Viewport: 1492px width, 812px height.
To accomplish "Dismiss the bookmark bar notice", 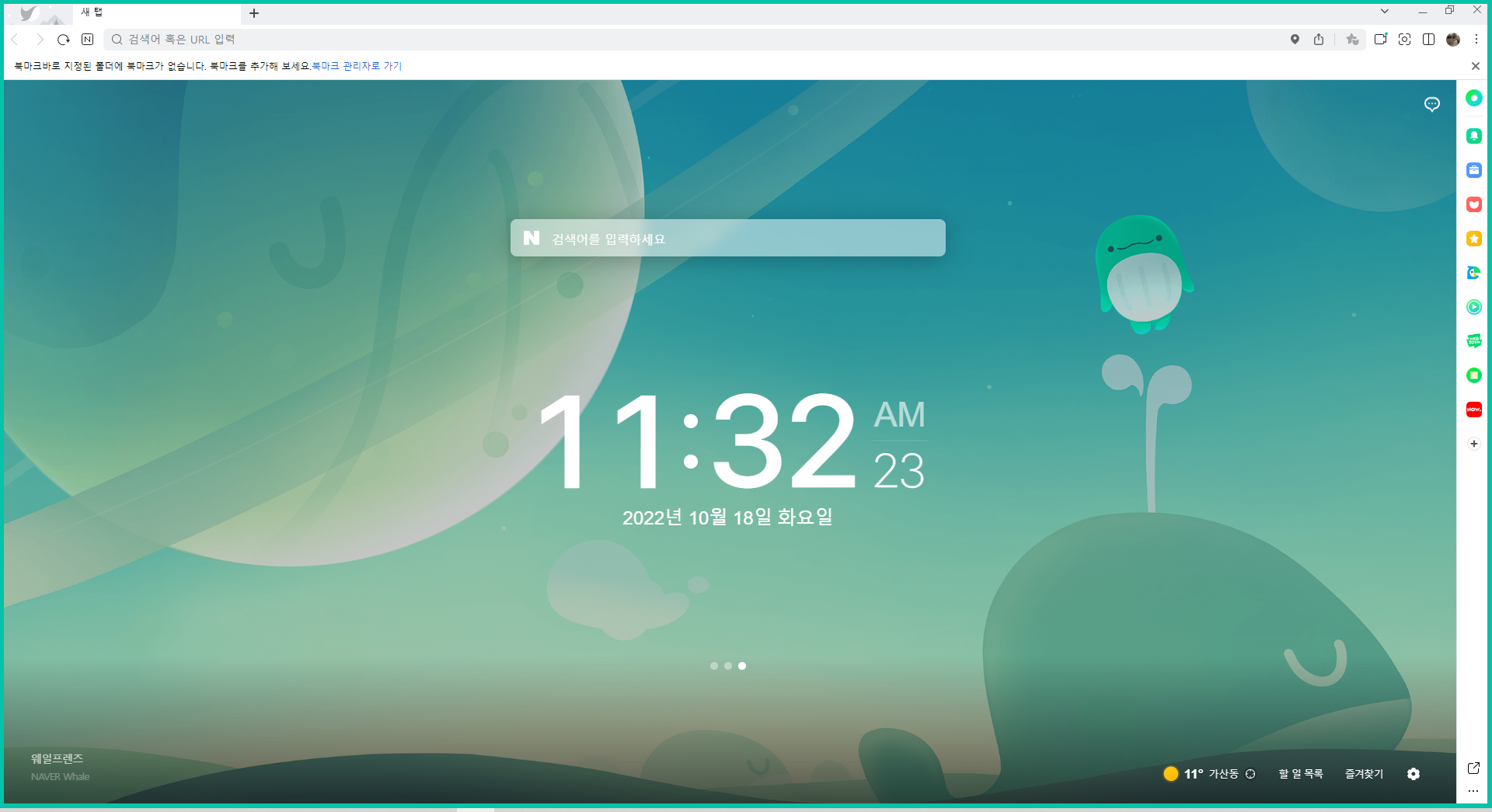I will (x=1476, y=66).
